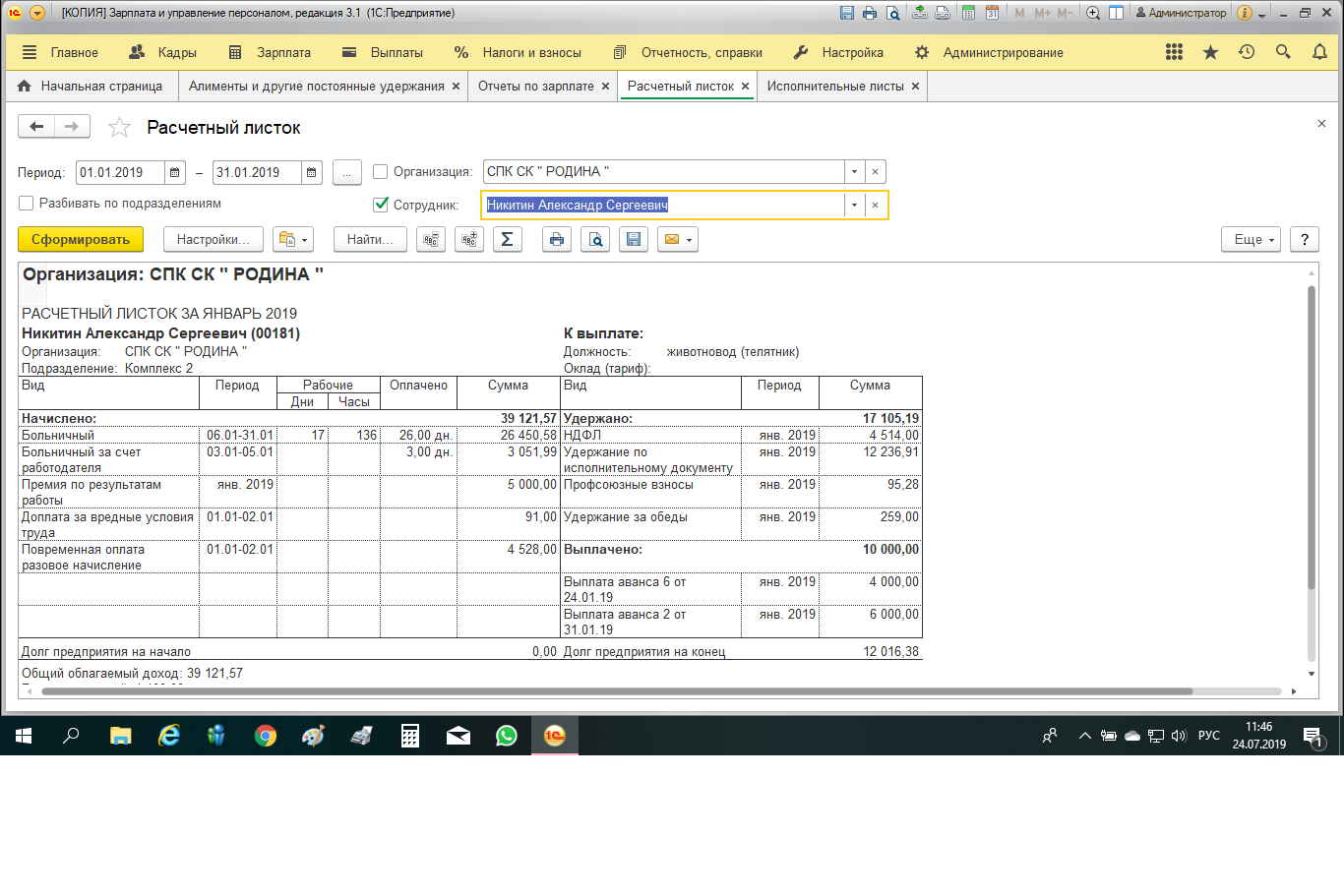Uncheck the Сотрудник filter checkbox
1344x896 pixels.
tap(381, 205)
